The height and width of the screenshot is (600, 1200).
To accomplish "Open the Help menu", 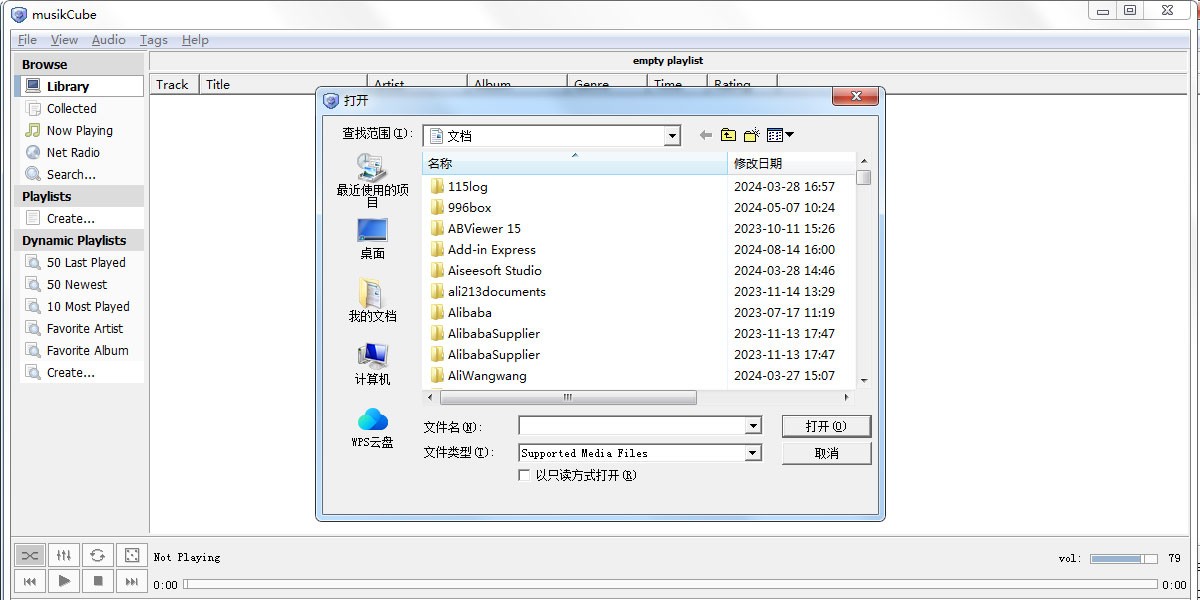I will 195,40.
